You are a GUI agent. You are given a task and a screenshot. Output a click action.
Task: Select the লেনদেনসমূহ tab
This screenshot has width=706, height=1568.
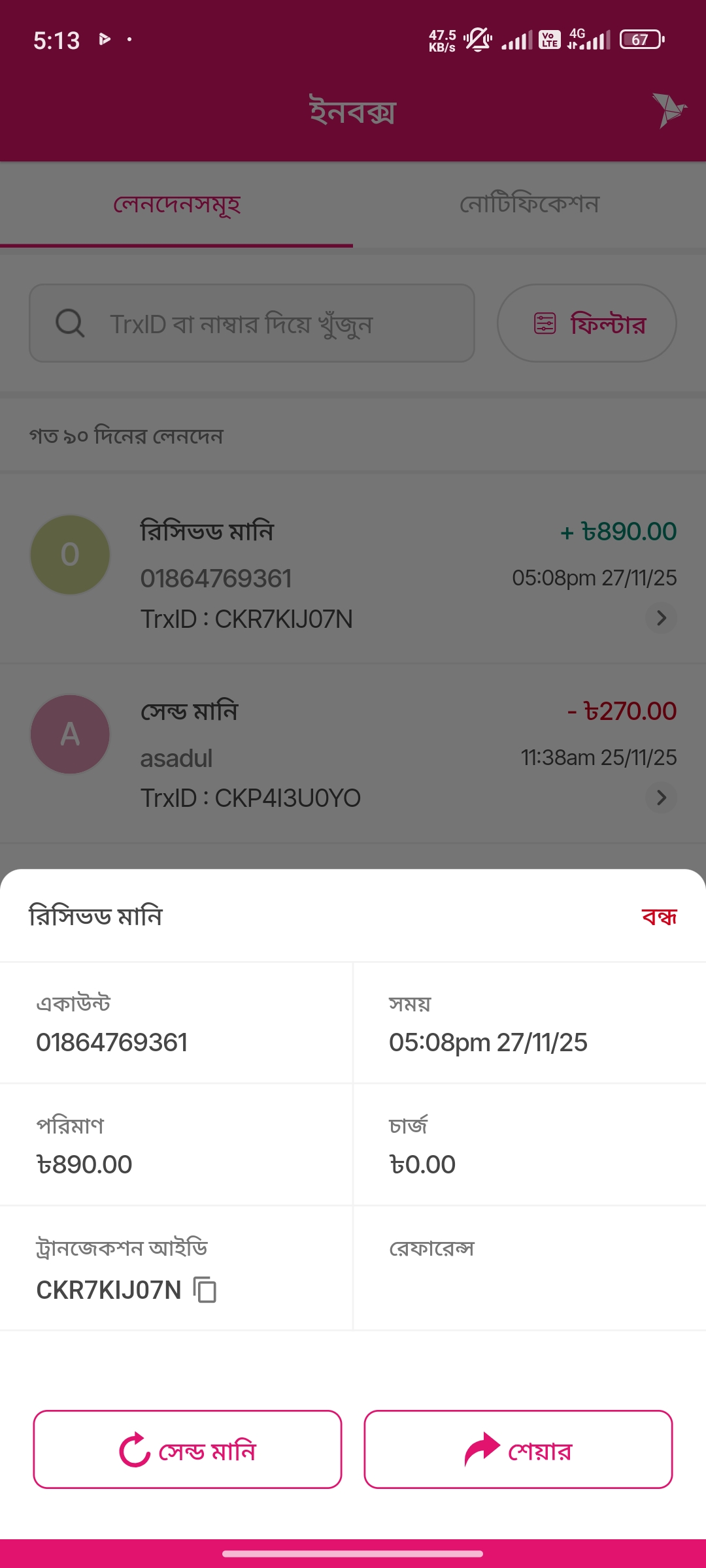tap(176, 204)
